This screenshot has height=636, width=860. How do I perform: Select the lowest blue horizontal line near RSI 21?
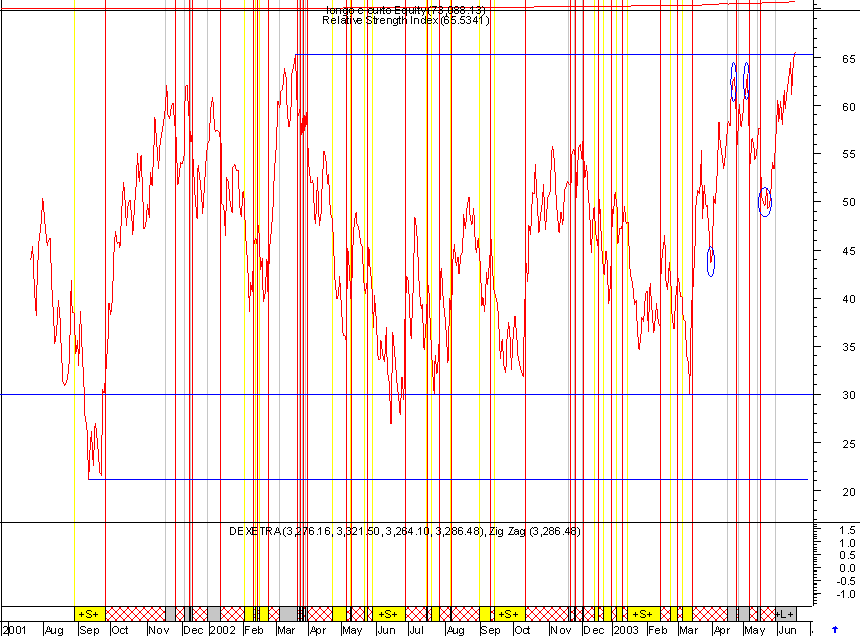[x=448, y=479]
